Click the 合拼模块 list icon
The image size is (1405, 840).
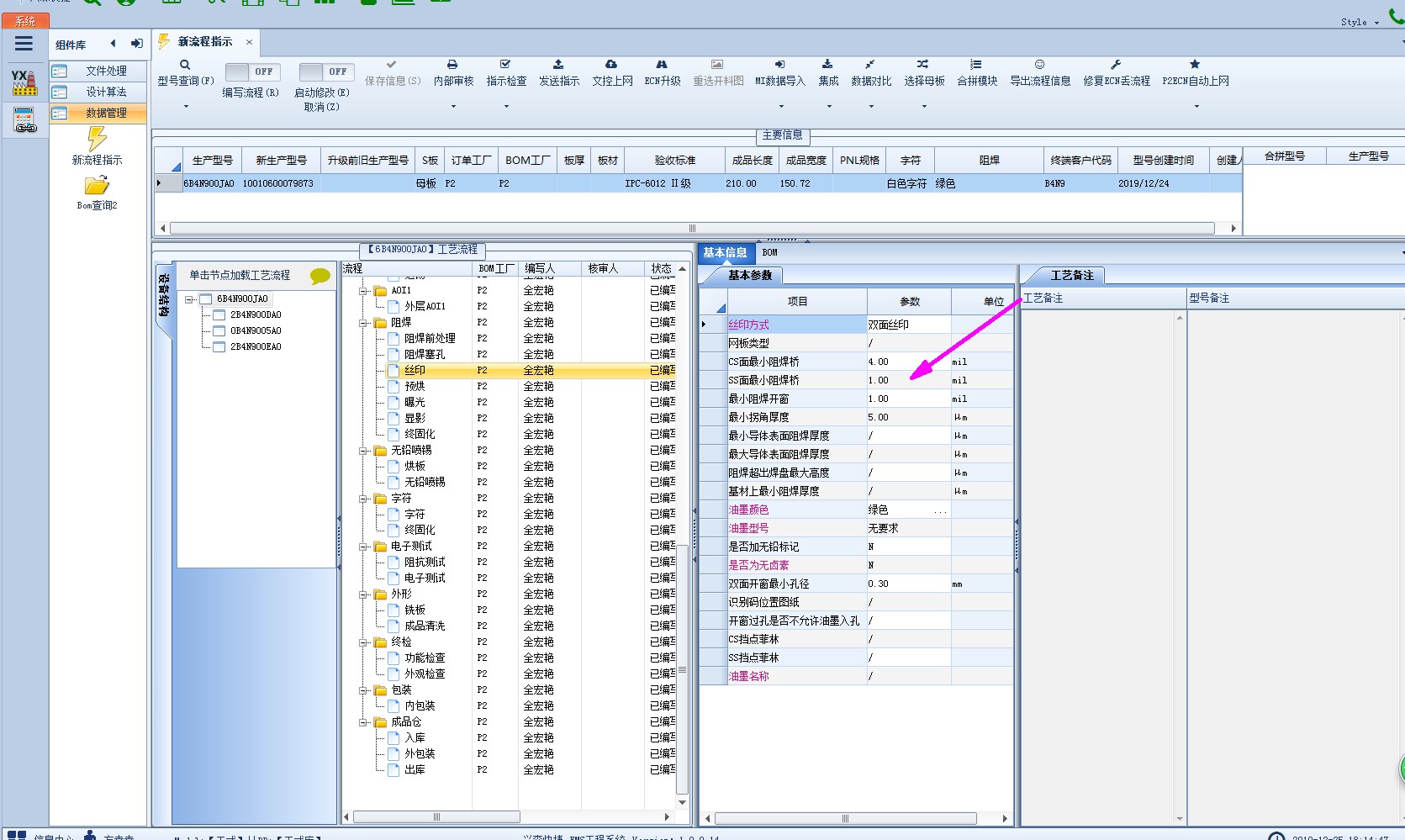(x=976, y=65)
